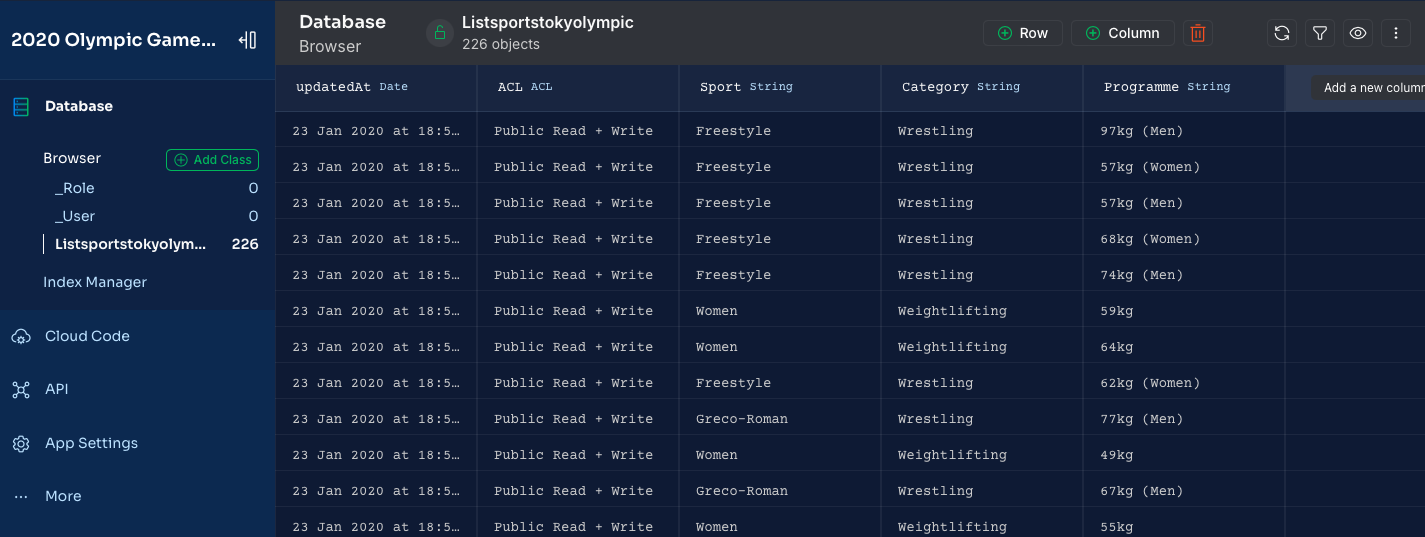Select the _Role class
This screenshot has height=537, width=1425.
coord(75,188)
